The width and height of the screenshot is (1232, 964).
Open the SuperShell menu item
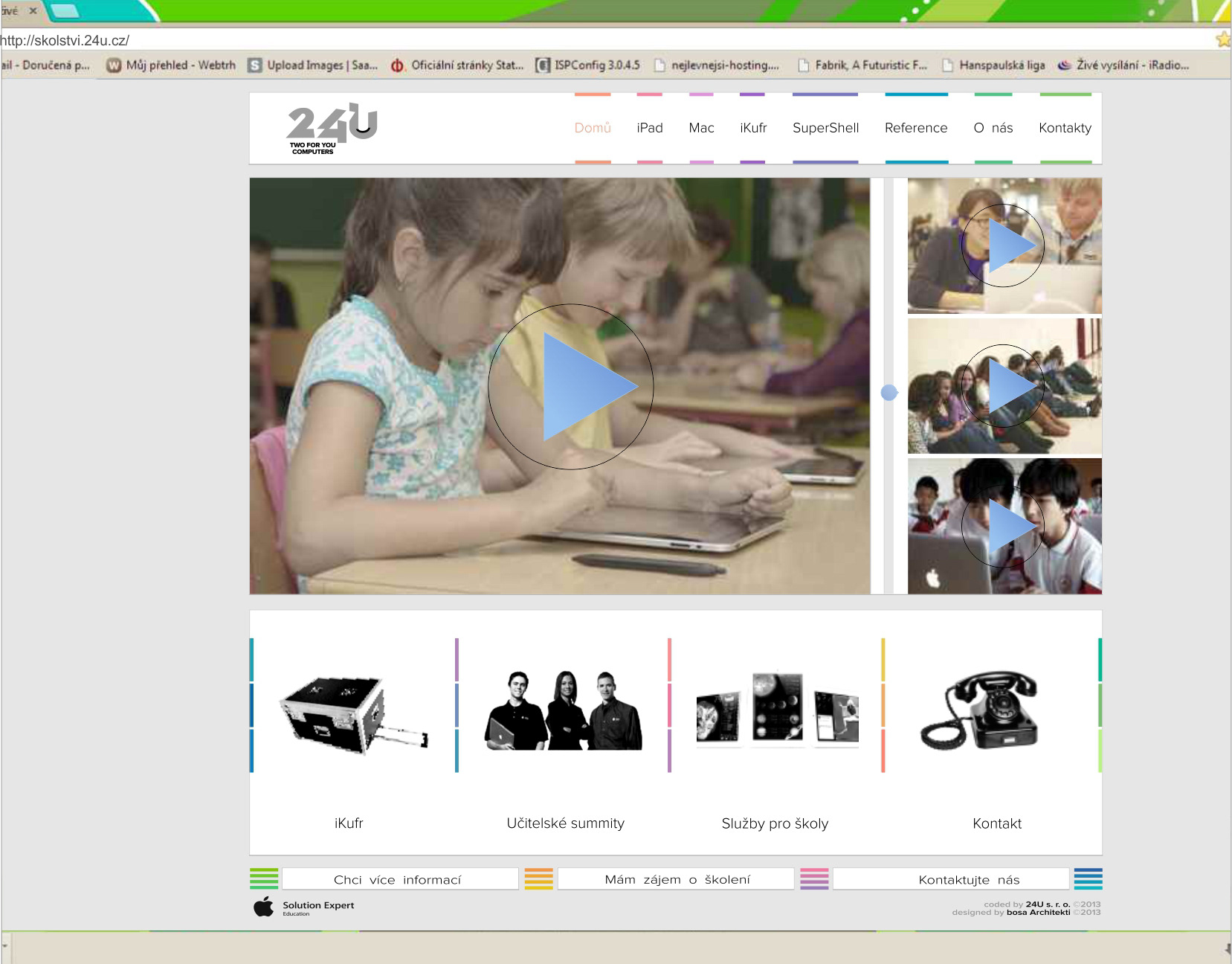pyautogui.click(x=825, y=128)
